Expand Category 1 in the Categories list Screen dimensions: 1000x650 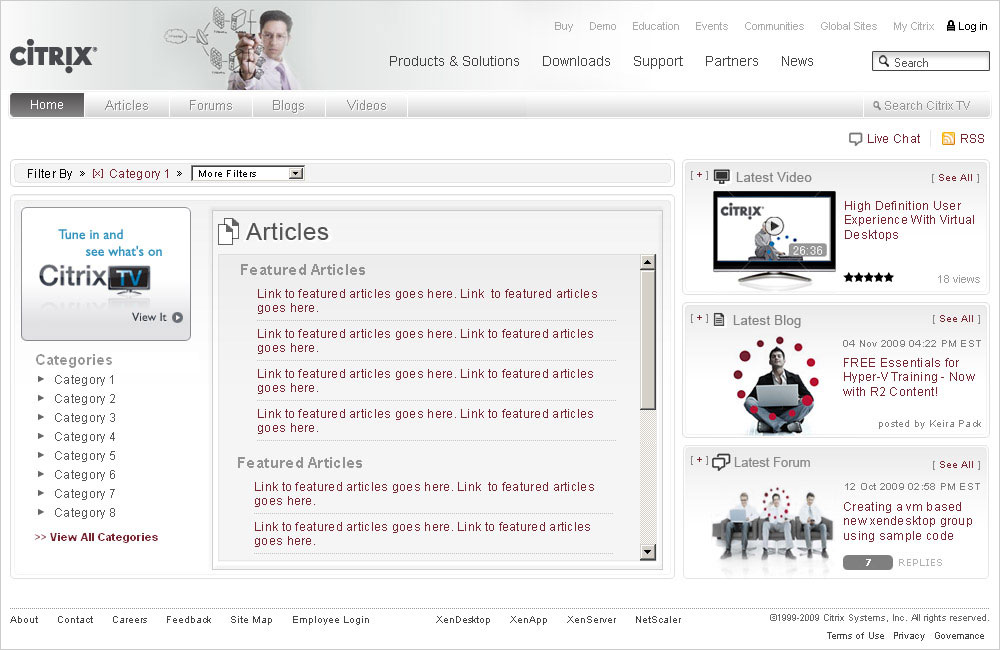[41, 379]
